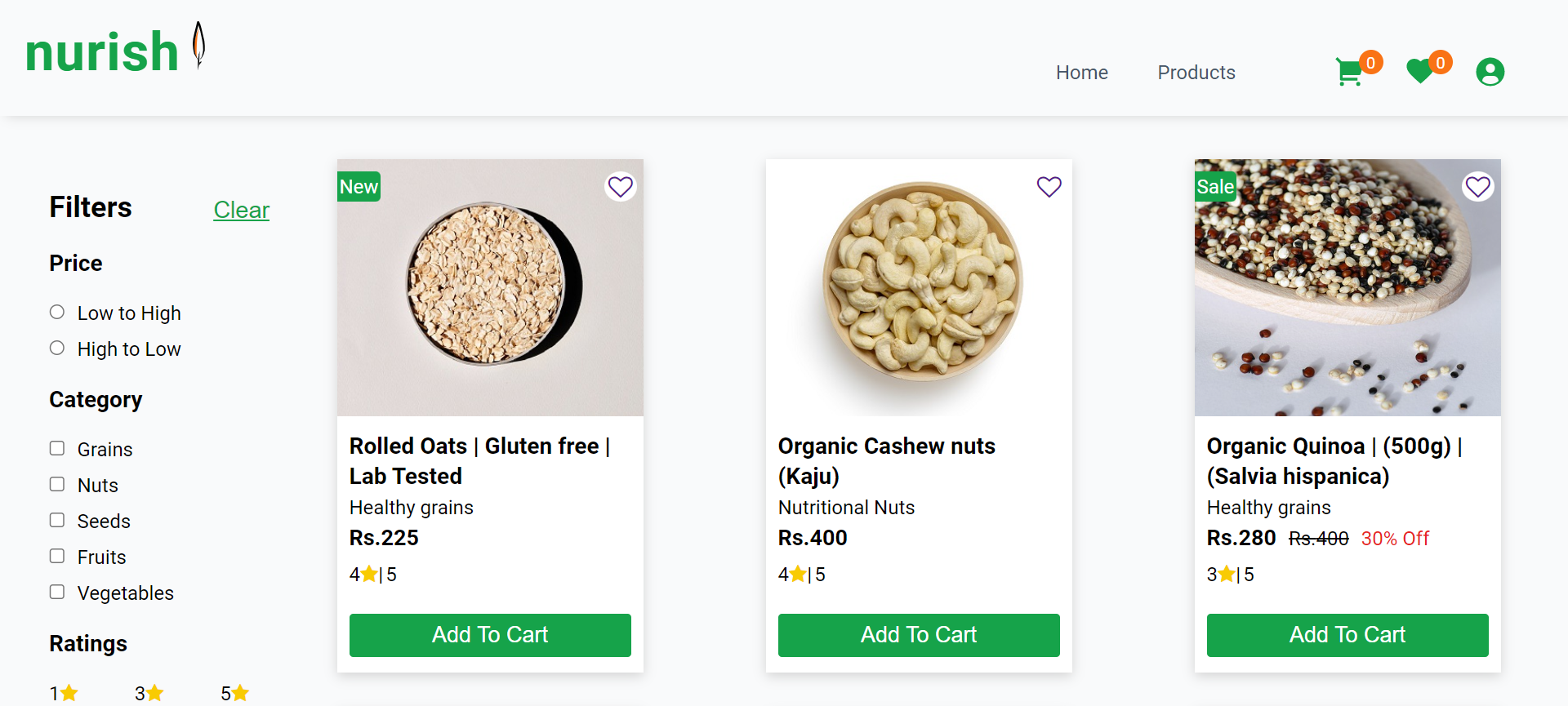This screenshot has width=1568, height=706.
Task: Open the Products menu item
Action: [x=1196, y=73]
